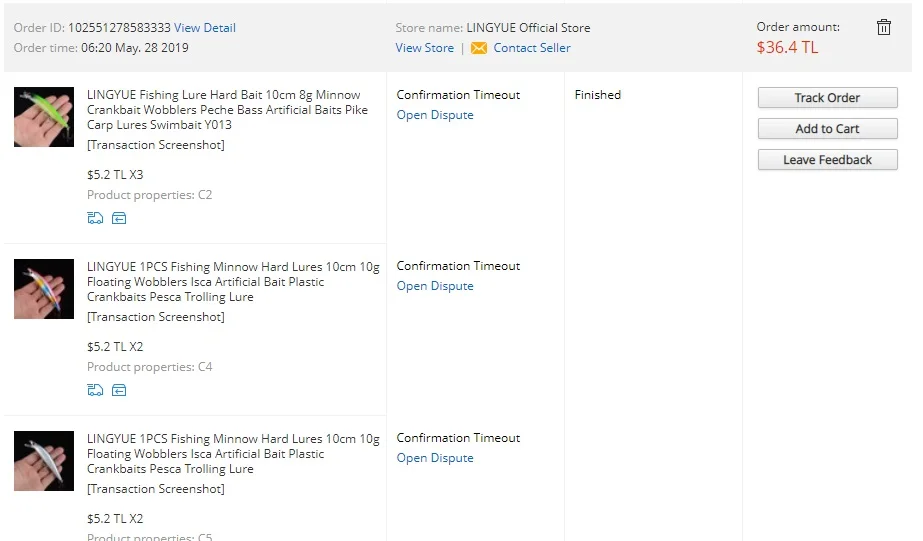Click the return box icon under the C4 product

tap(119, 390)
